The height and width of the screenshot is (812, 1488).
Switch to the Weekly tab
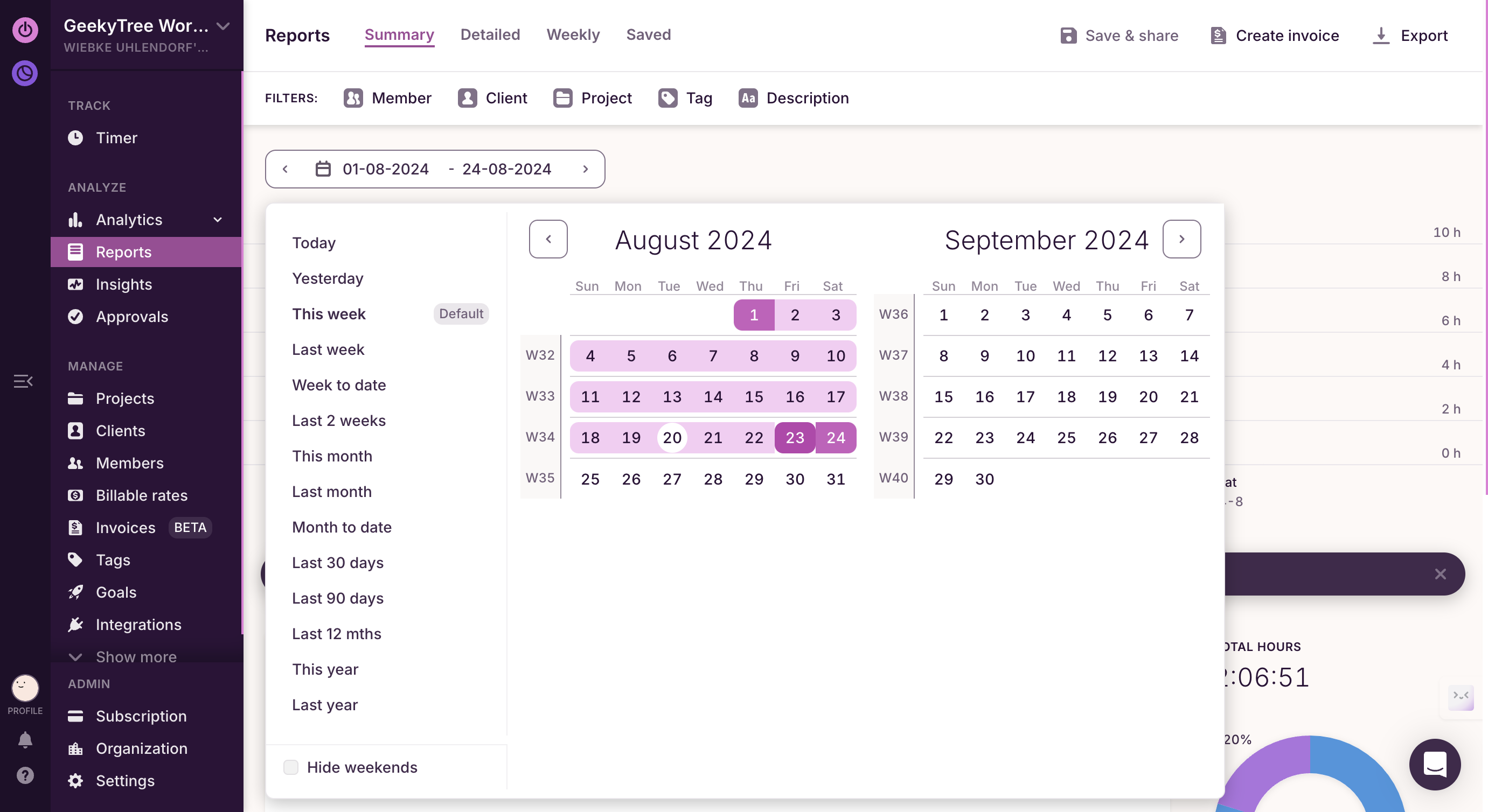tap(573, 34)
